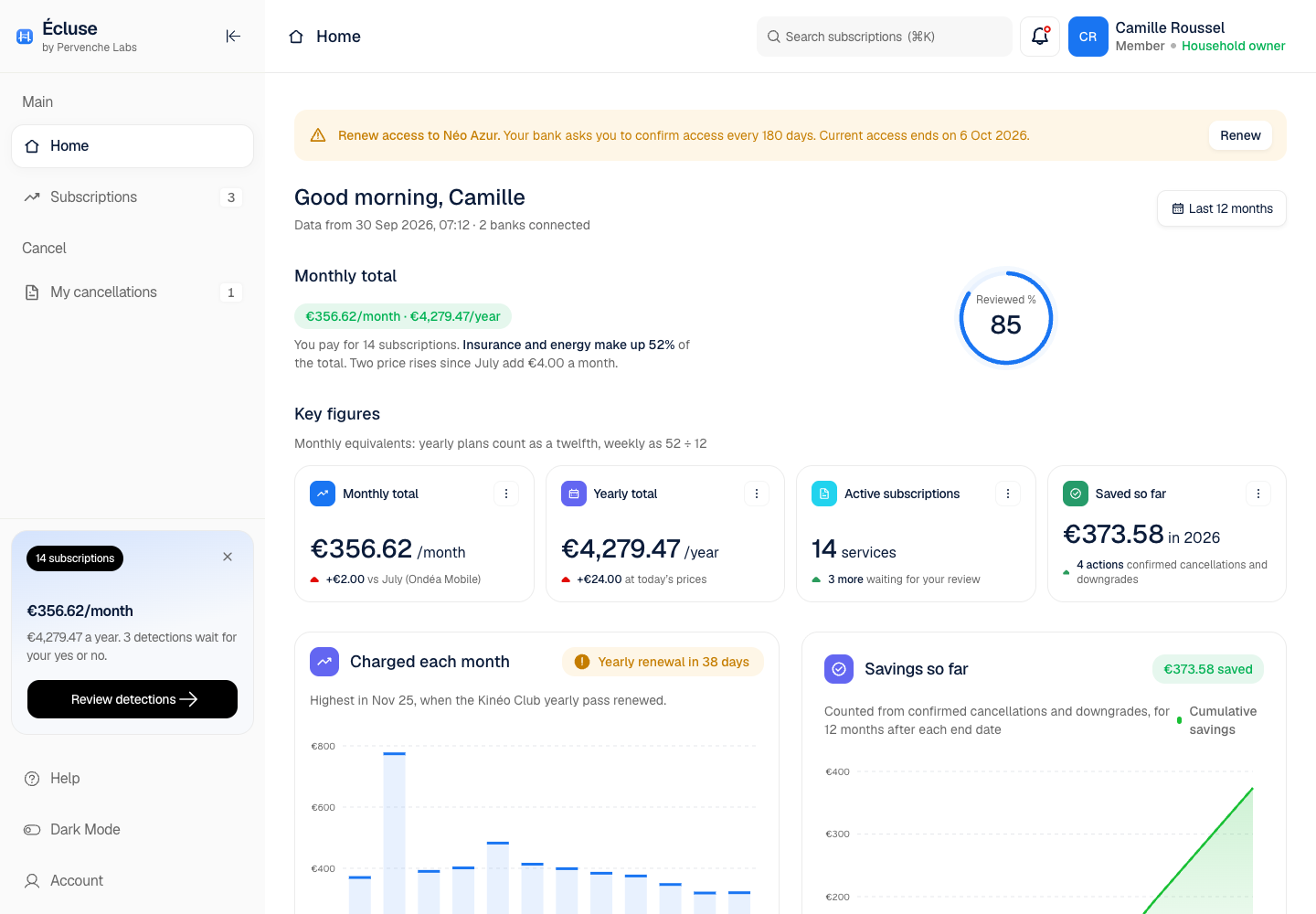
Task: Click the Charged each month chart icon
Action: [324, 662]
